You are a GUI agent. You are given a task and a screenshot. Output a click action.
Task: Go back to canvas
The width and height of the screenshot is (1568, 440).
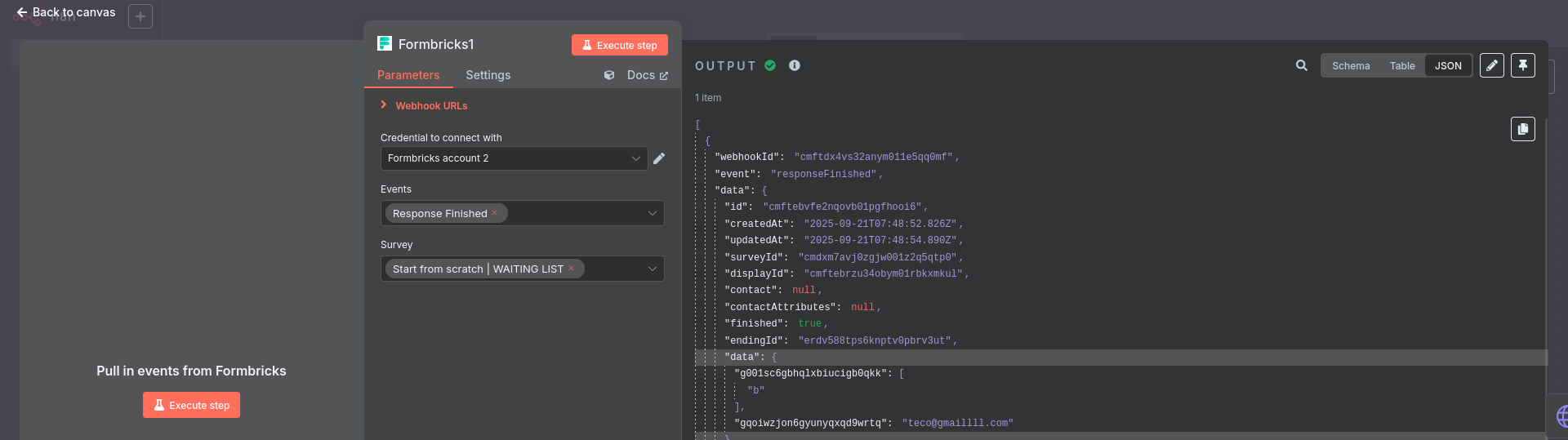pos(66,12)
